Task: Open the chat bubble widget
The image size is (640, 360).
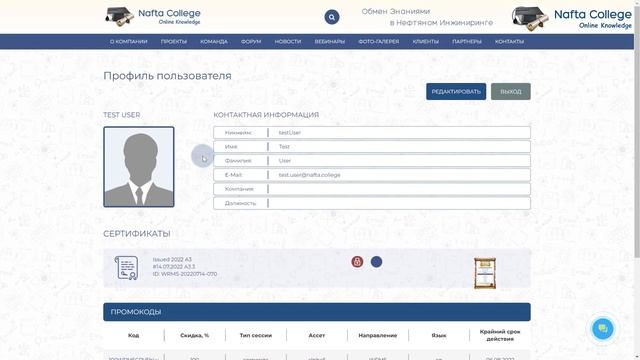Action: 602,329
